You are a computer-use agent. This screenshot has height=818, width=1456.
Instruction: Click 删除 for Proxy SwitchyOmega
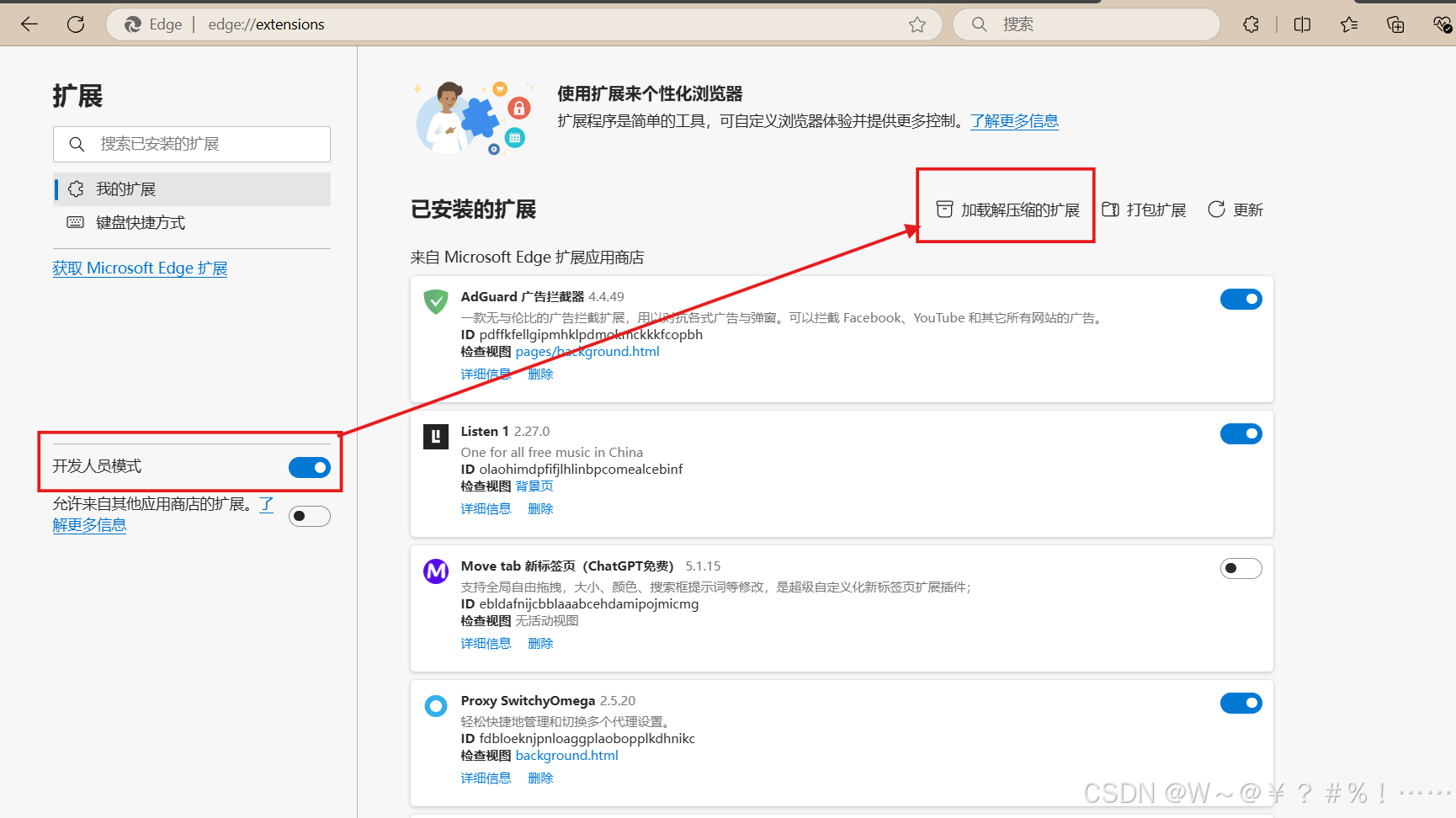click(x=540, y=778)
